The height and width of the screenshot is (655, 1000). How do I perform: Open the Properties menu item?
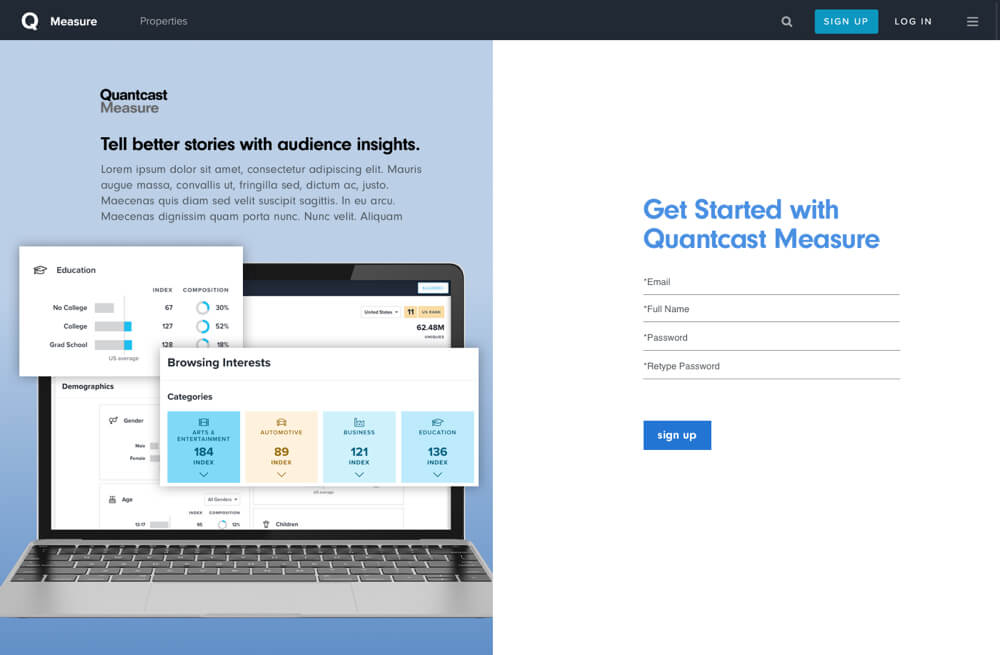click(x=163, y=21)
